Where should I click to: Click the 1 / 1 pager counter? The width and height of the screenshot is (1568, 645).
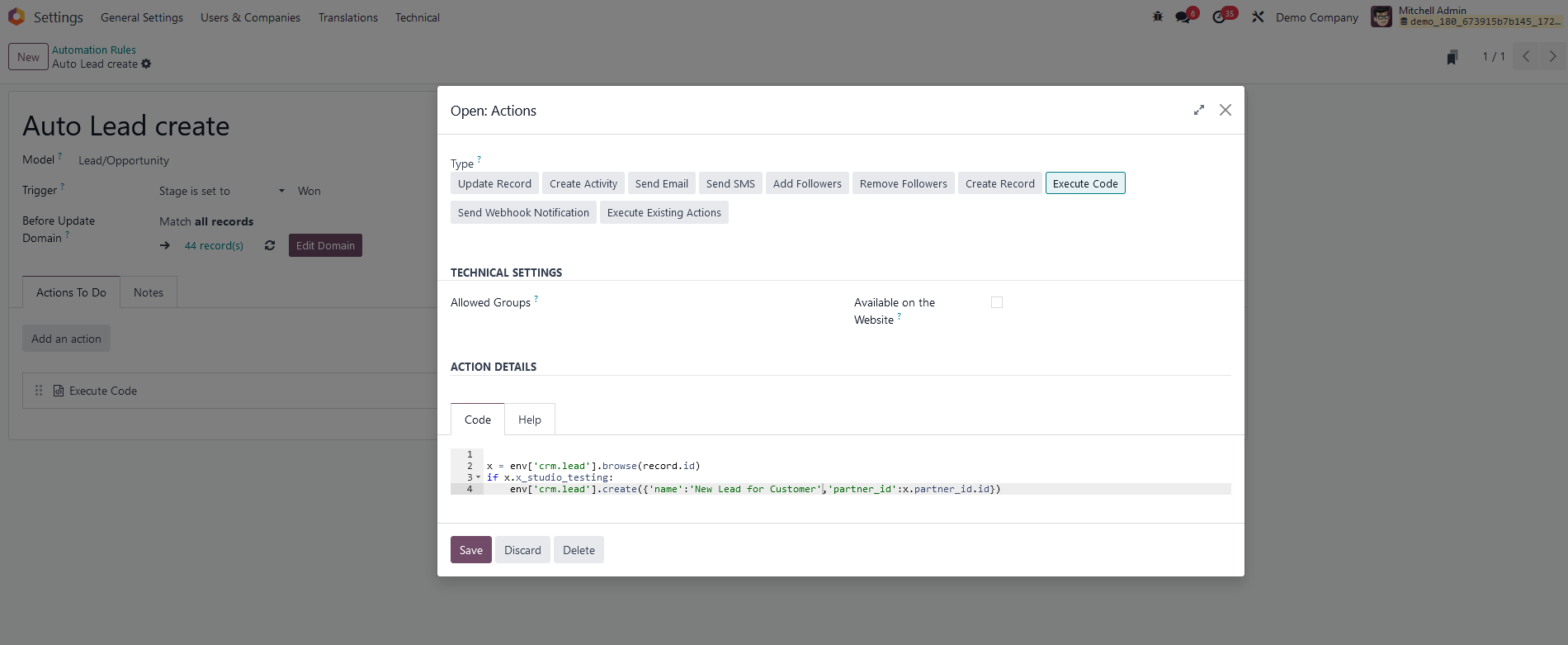[1494, 56]
